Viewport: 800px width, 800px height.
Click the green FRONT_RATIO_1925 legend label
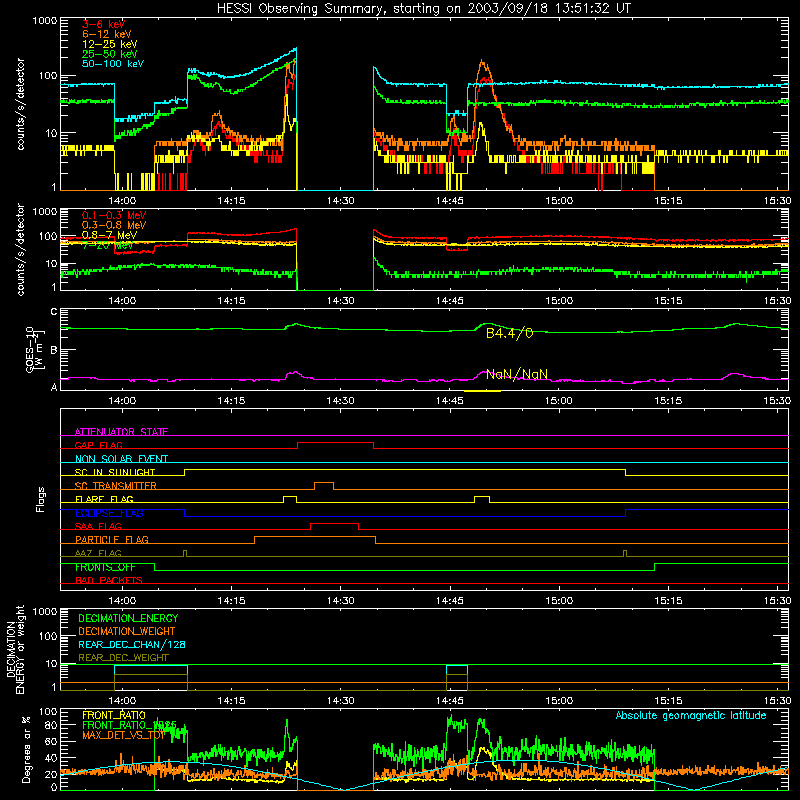(x=129, y=725)
